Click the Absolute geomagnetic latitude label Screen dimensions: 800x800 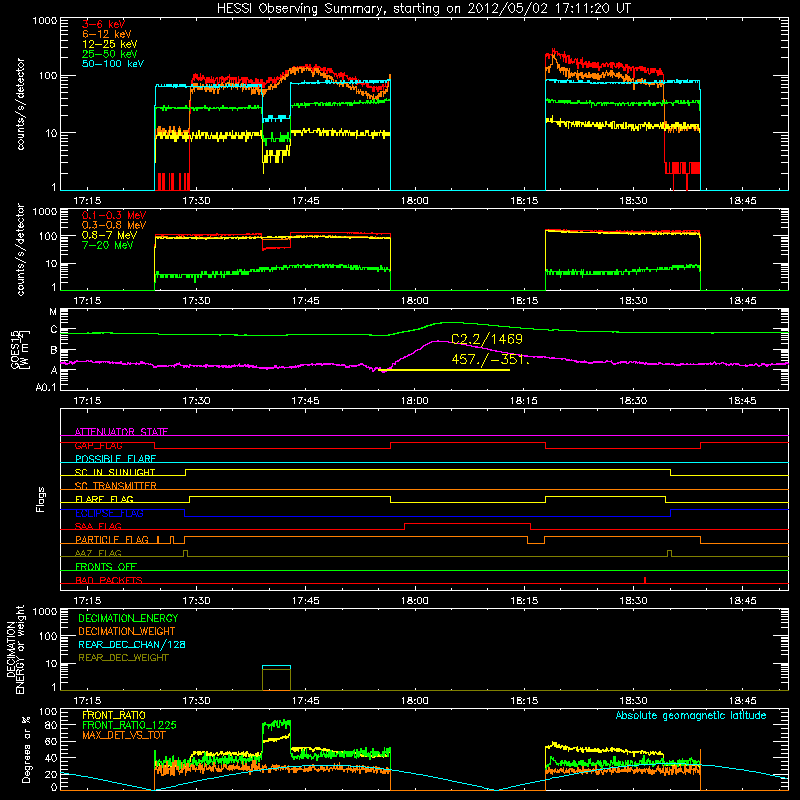pos(691,715)
